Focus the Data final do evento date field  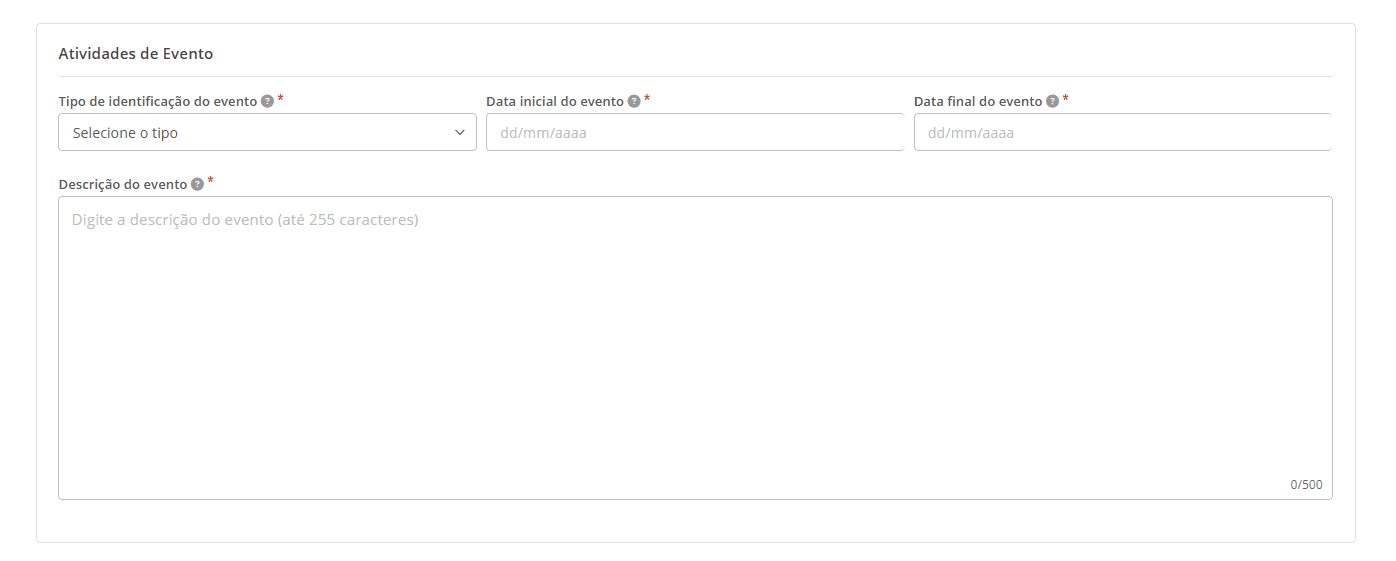pyautogui.click(x=1122, y=132)
